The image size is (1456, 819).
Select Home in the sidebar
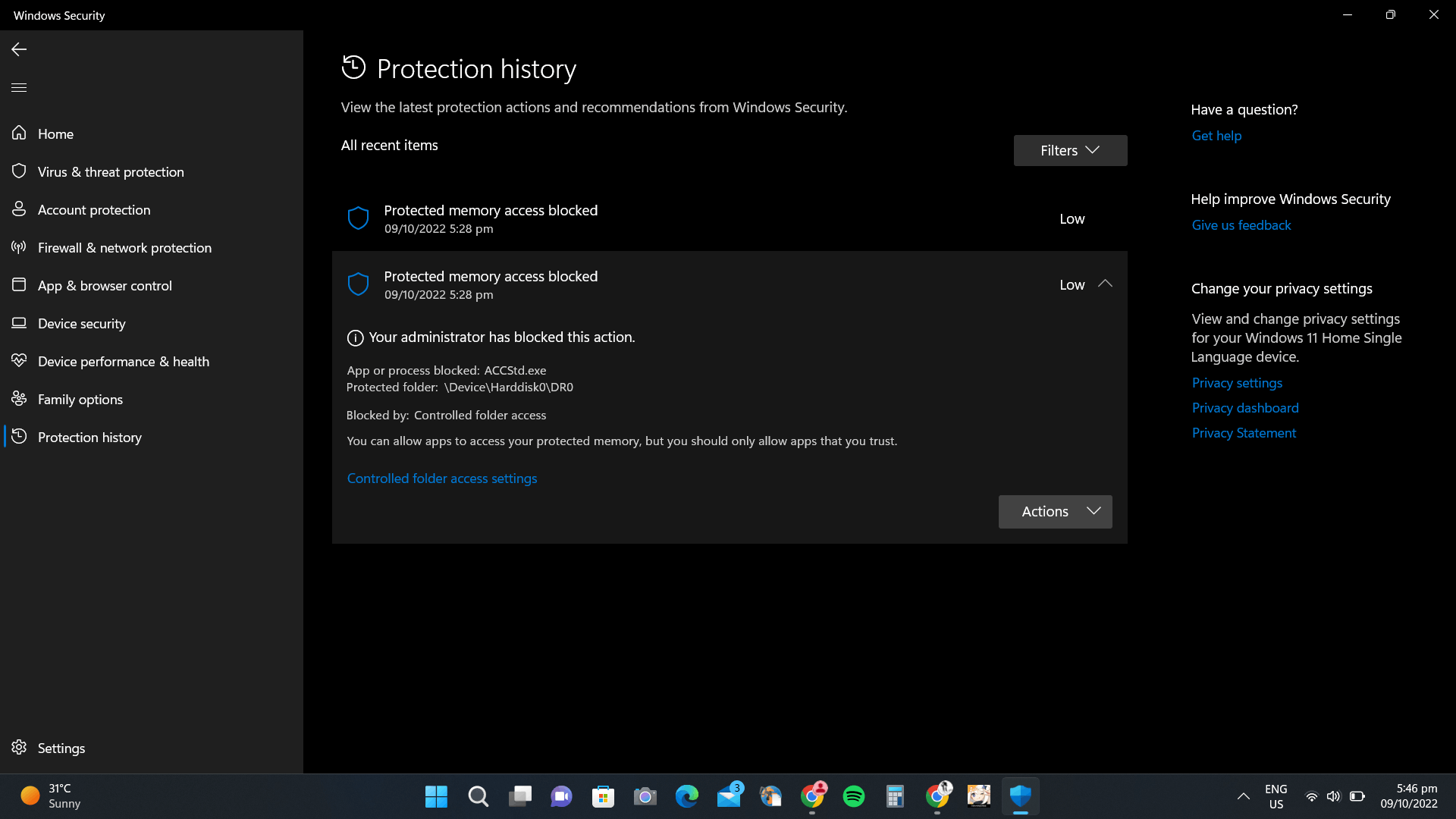[55, 133]
